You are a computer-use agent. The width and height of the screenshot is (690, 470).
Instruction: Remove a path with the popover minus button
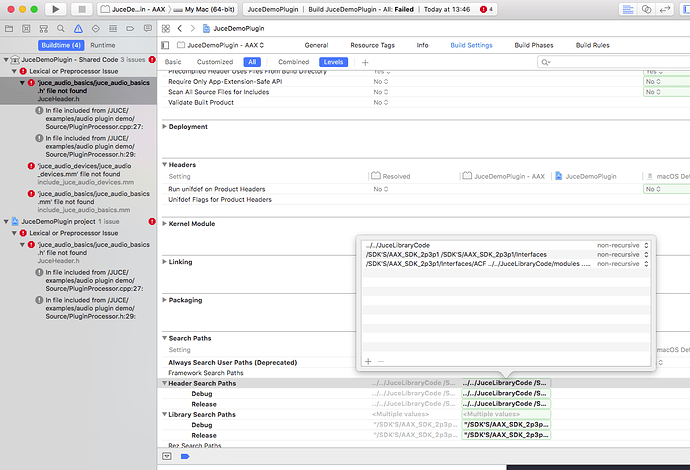click(x=381, y=361)
